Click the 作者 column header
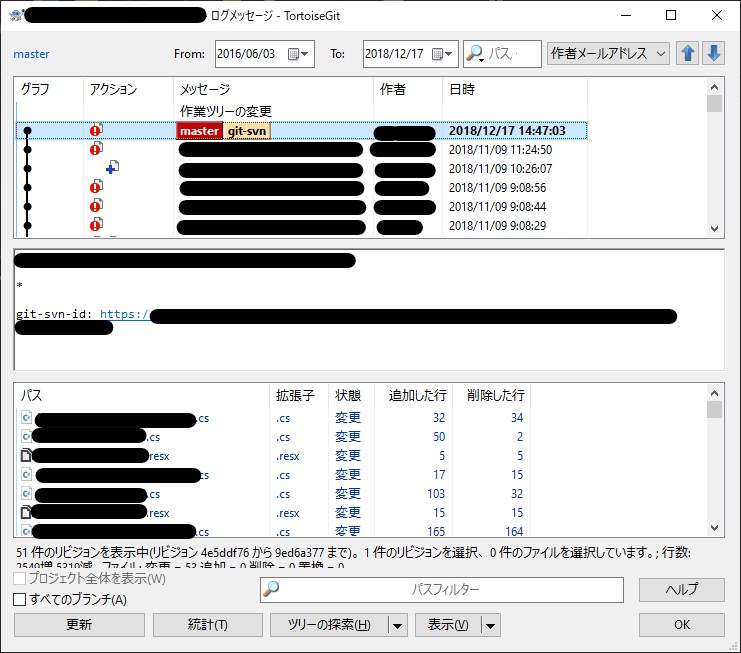 408,89
